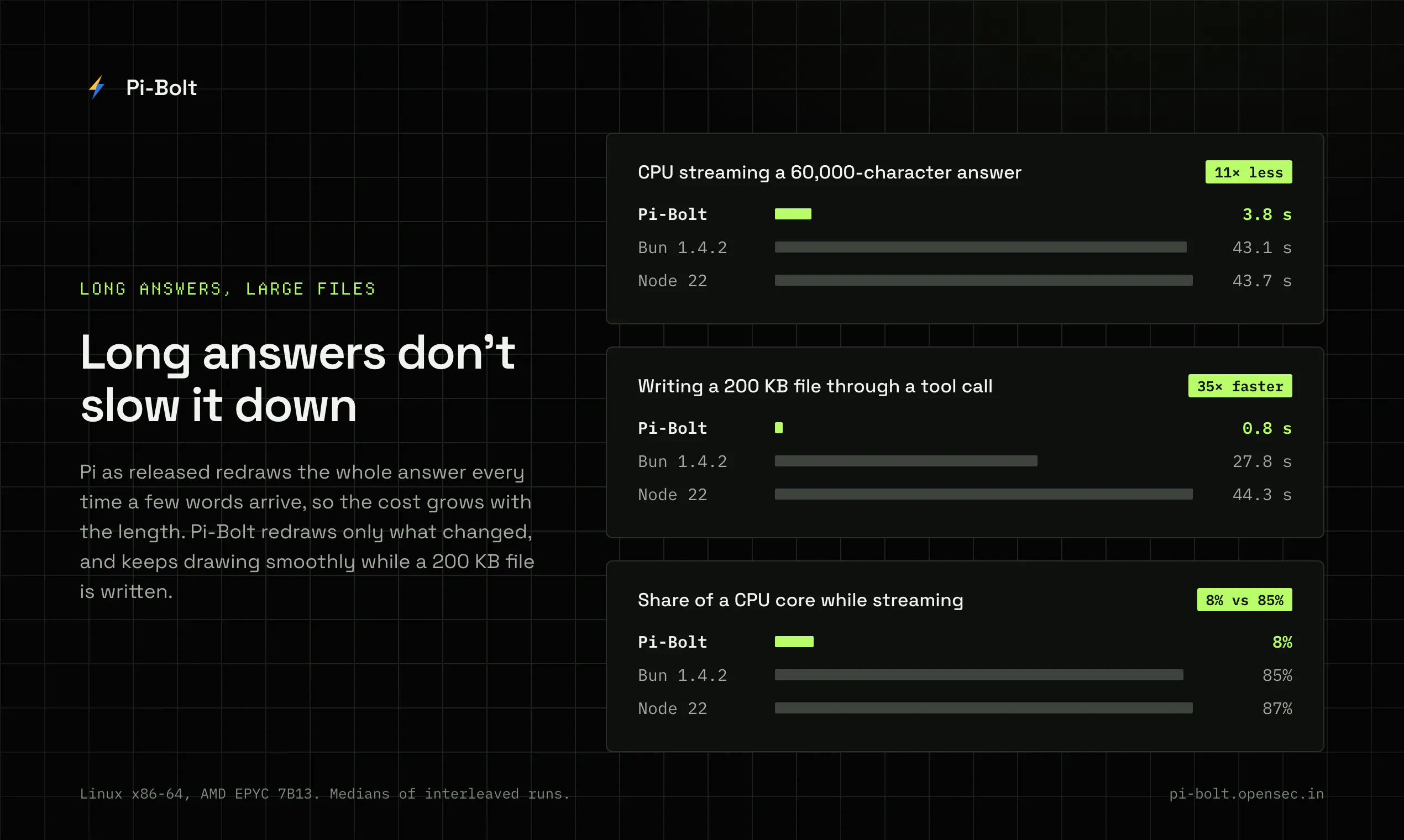Click the green '8%' value
This screenshot has height=840, width=1404.
coord(1282,643)
